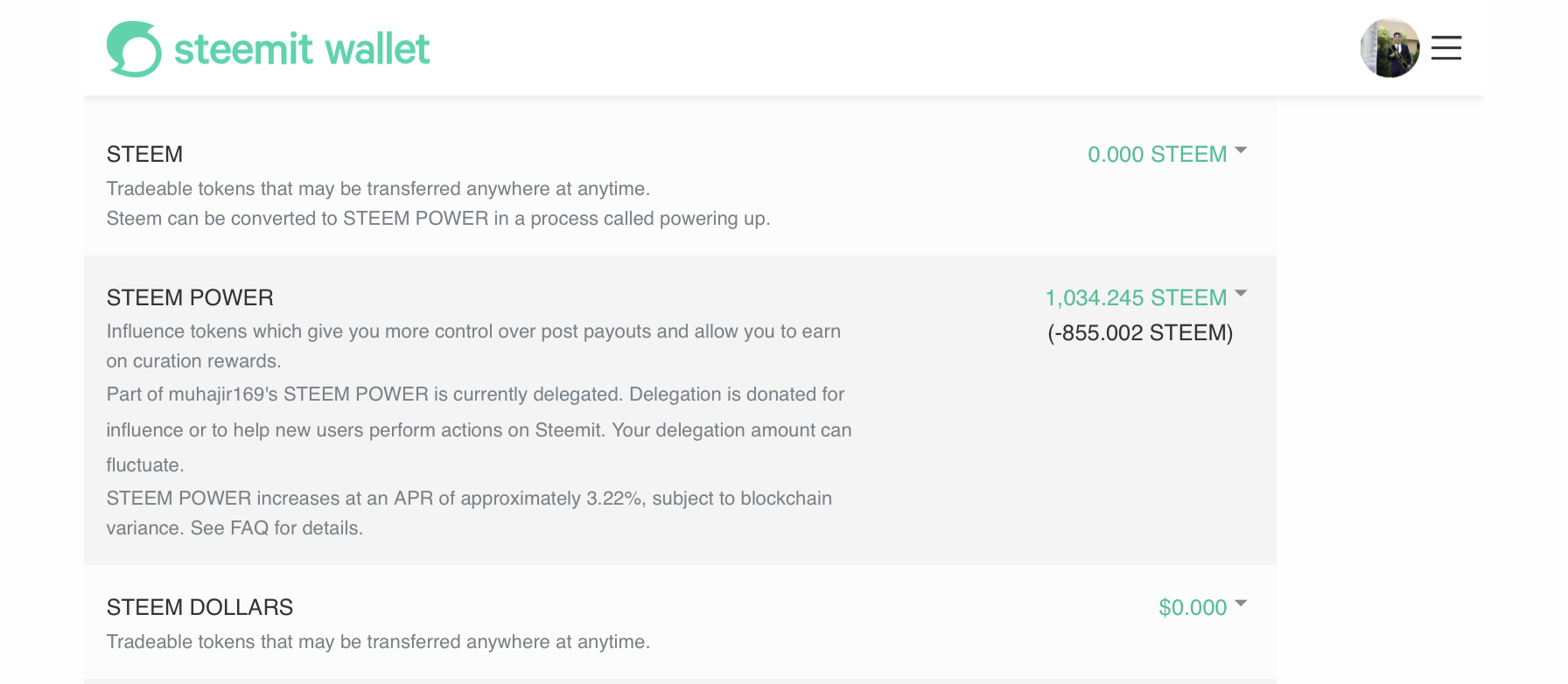Click the caret arrow beside 1,034.245 STEEM
This screenshot has height=684, width=1568.
pos(1241,294)
